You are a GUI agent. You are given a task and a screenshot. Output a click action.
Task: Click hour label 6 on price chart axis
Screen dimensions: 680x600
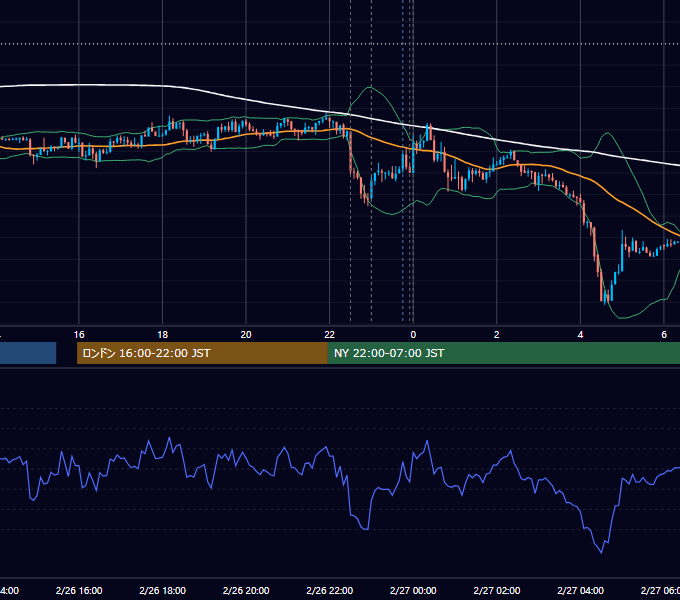tap(664, 335)
